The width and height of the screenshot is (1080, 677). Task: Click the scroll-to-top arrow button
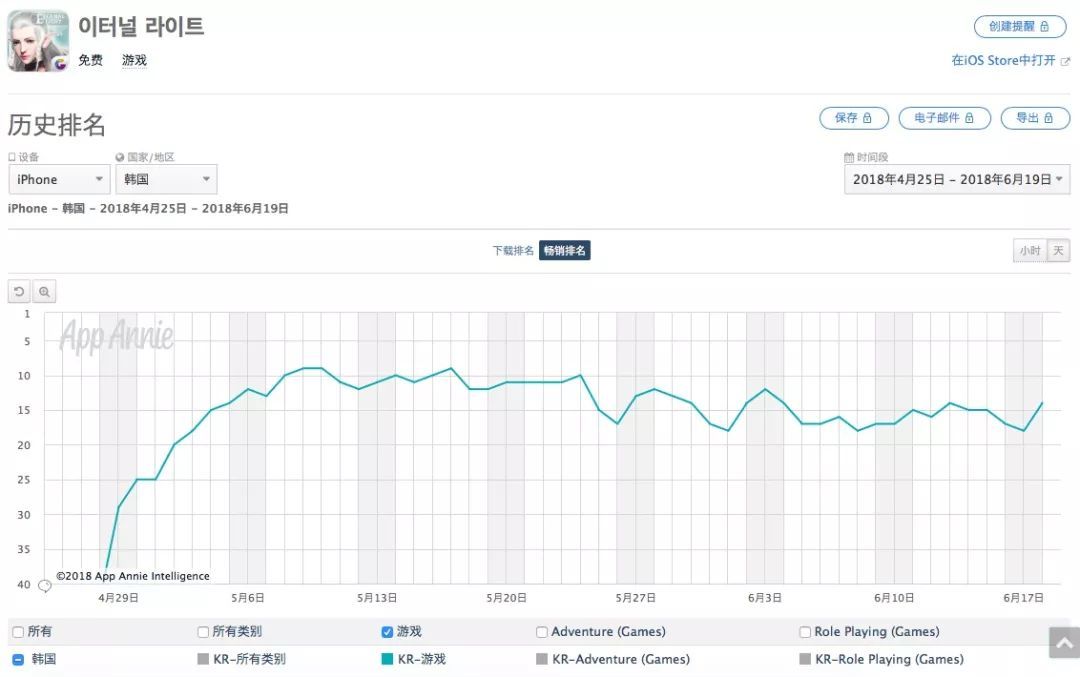click(x=1063, y=643)
